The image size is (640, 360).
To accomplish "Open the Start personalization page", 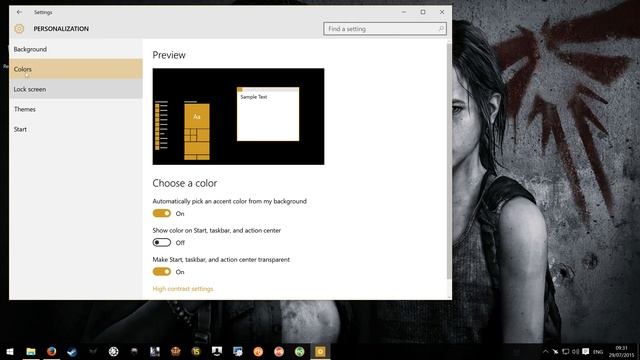I will [76, 129].
